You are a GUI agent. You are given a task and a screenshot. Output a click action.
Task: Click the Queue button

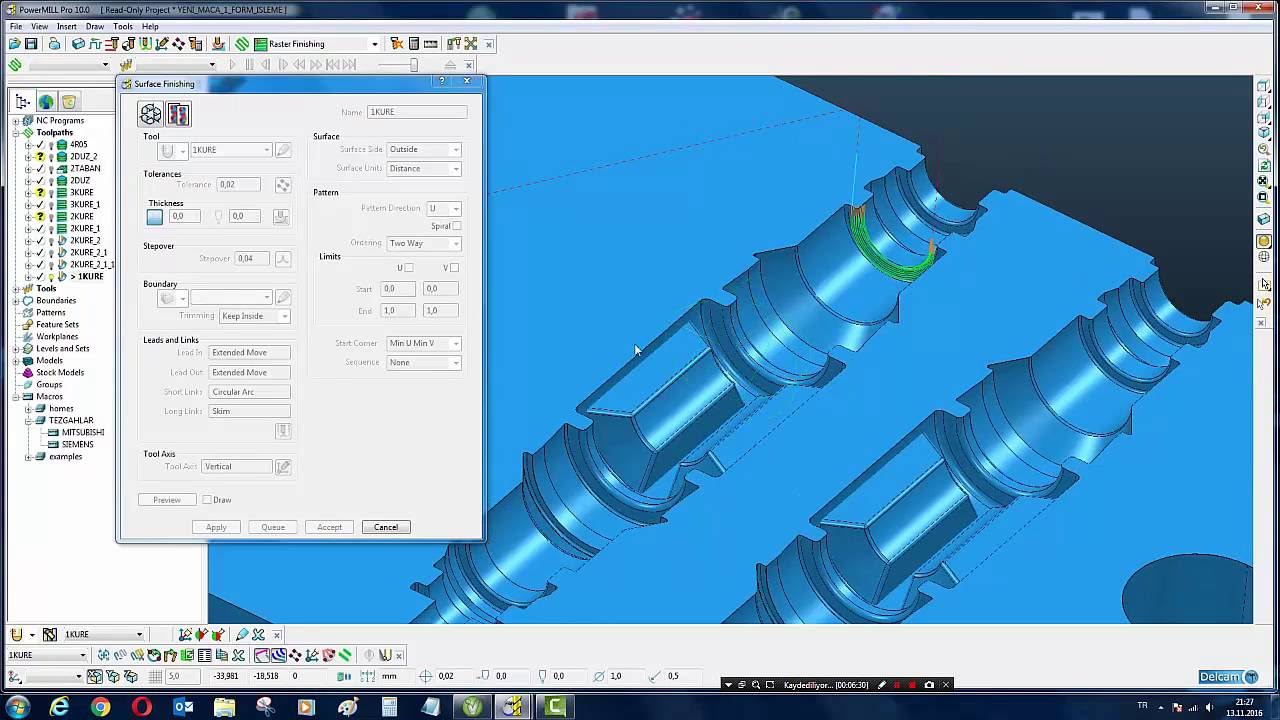[273, 527]
